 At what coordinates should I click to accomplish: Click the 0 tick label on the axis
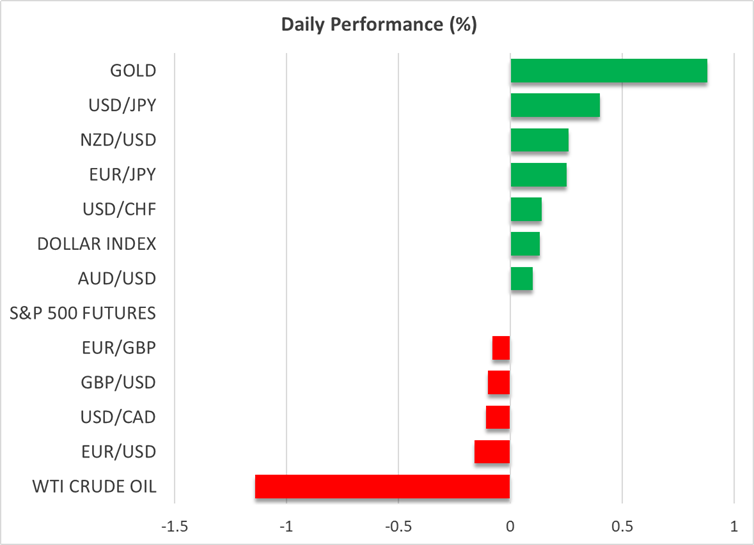(510, 526)
